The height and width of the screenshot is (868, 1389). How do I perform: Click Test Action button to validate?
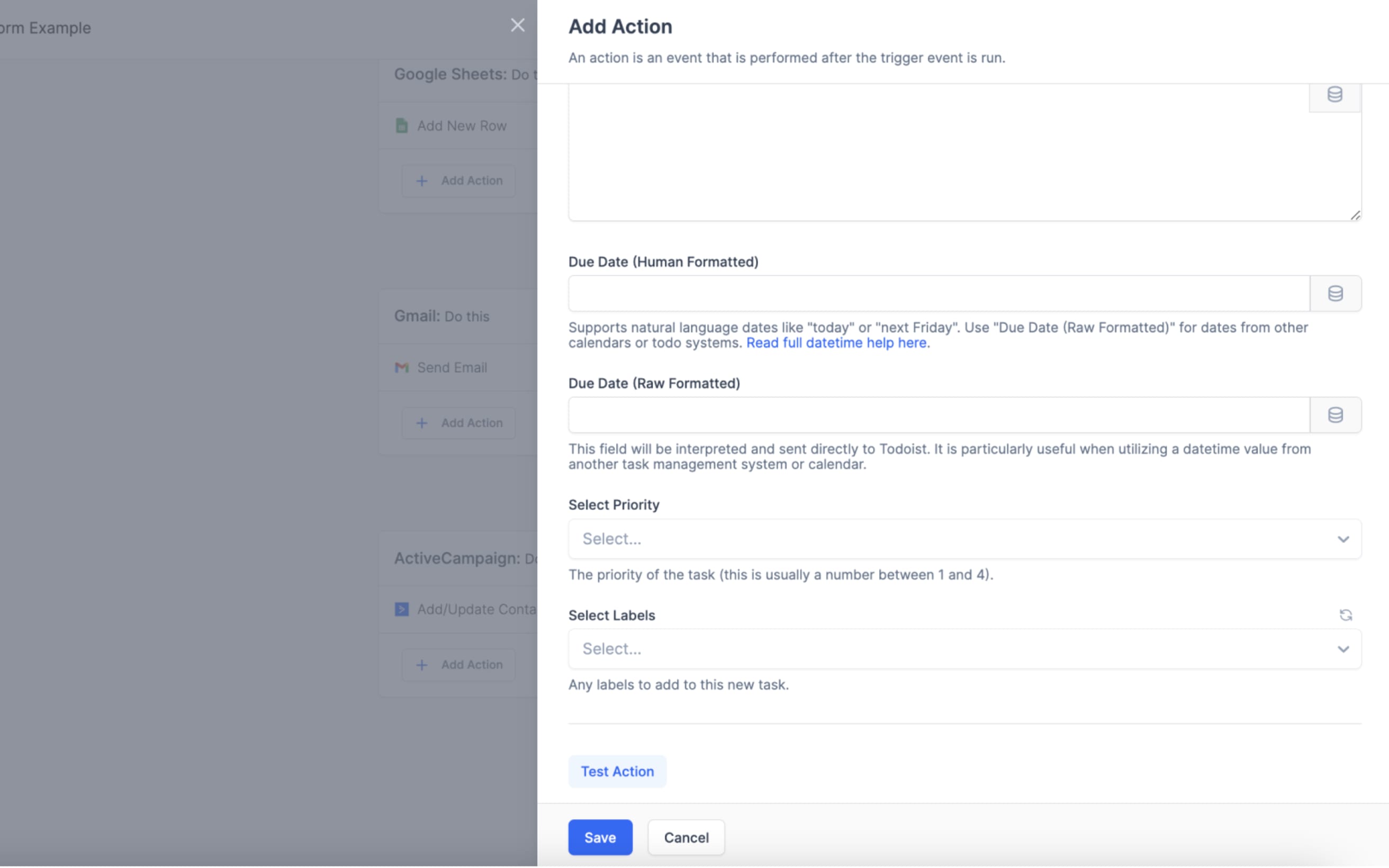tap(617, 771)
